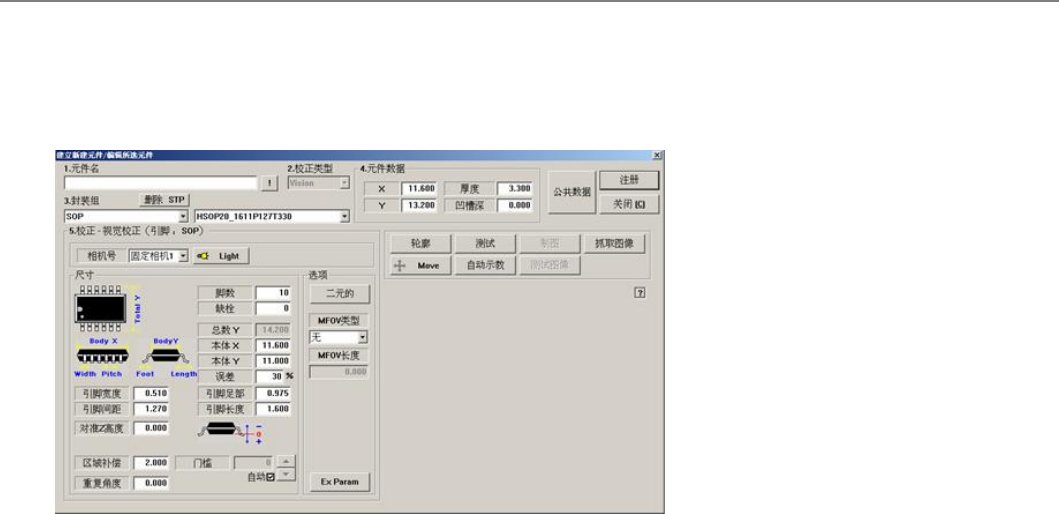The height and width of the screenshot is (514, 1059).
Task: Click the threshold up arrow stepper
Action: coord(287,461)
